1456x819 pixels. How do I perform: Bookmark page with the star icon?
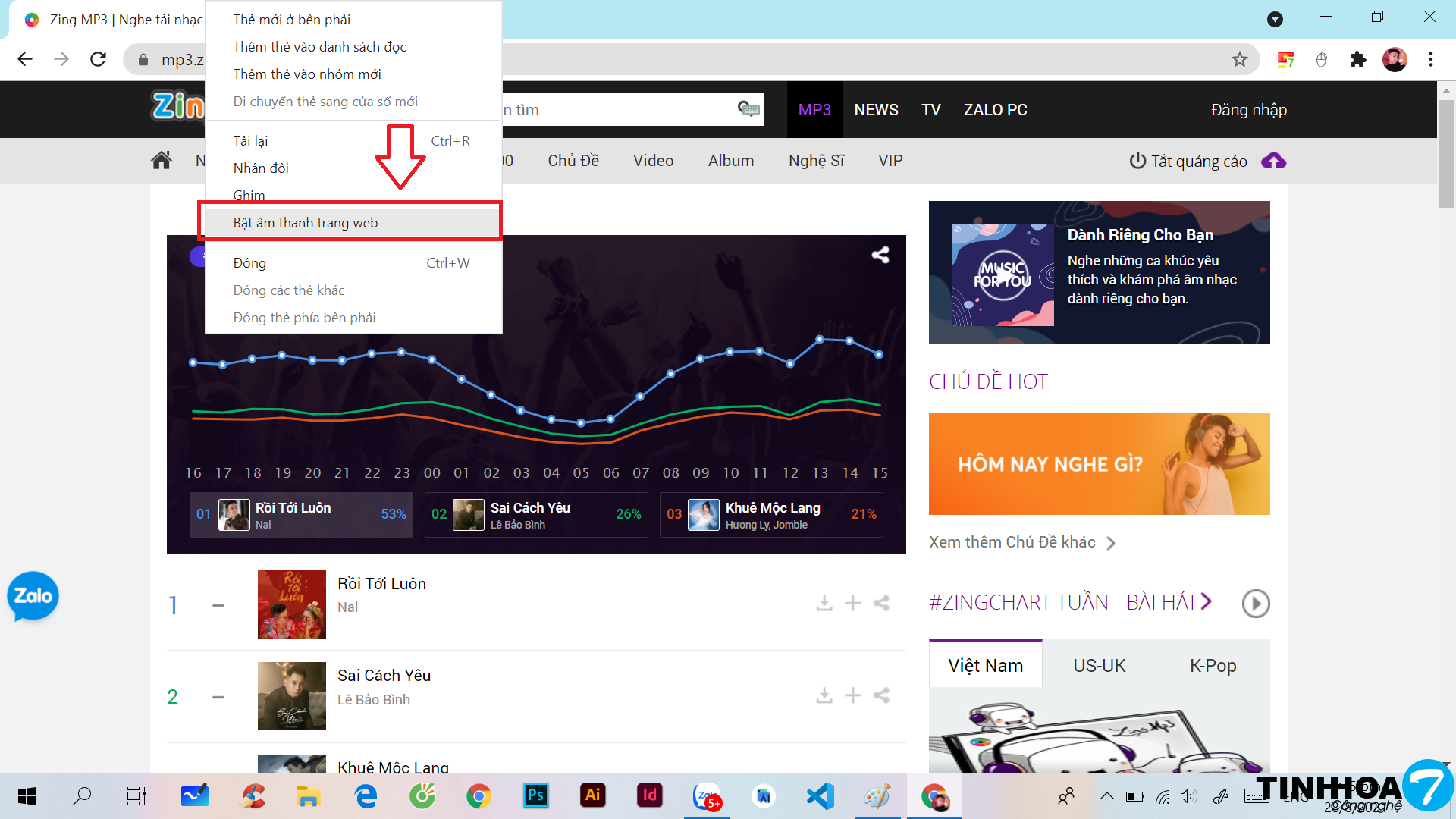[1239, 59]
